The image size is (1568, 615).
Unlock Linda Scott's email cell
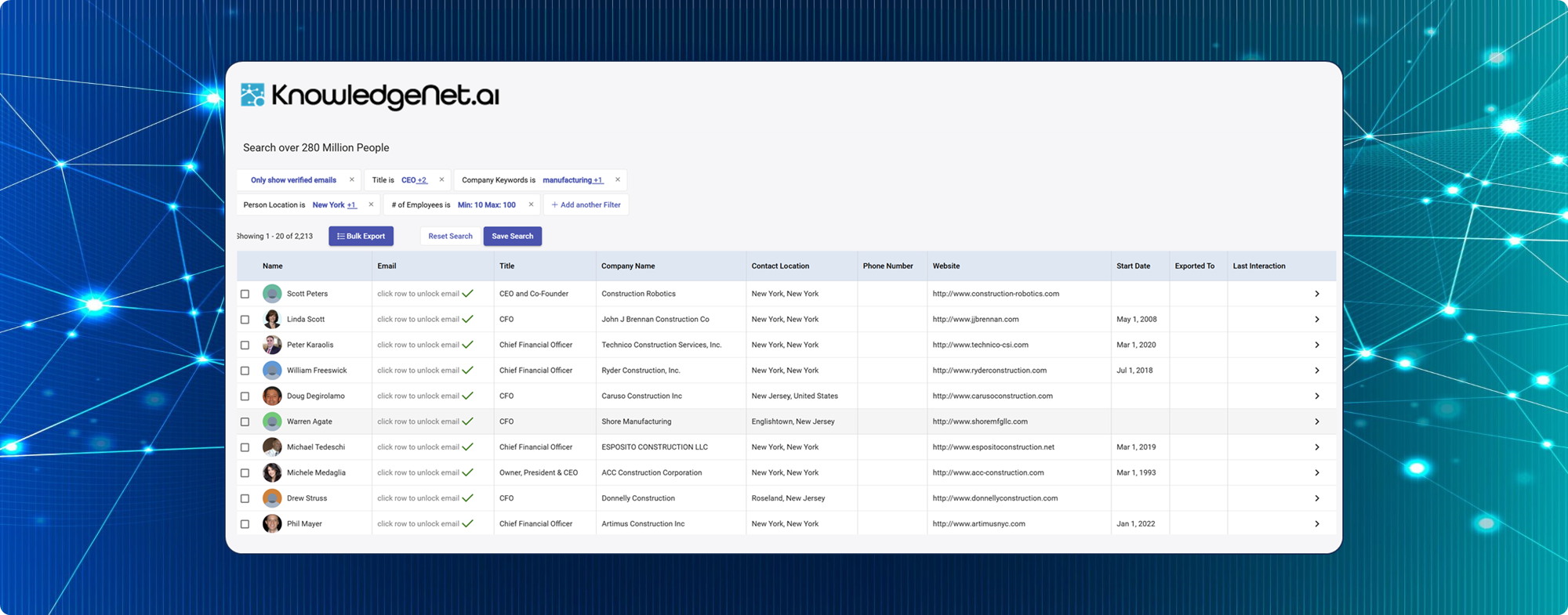pos(433,320)
